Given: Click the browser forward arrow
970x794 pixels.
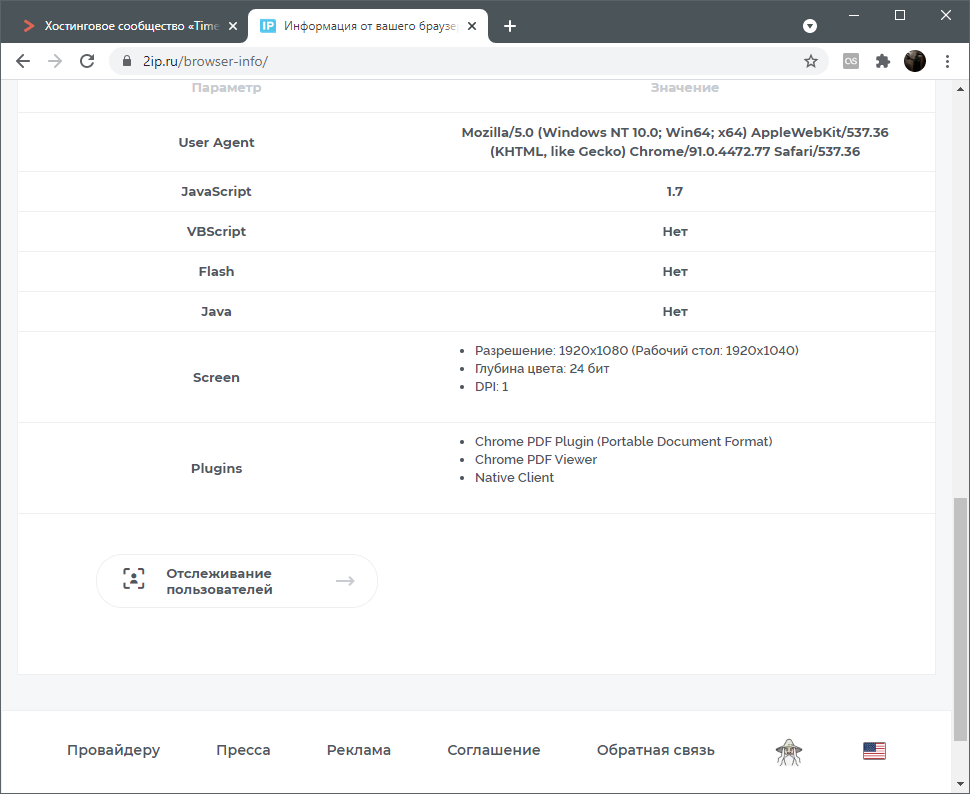Looking at the screenshot, I should click(x=55, y=61).
